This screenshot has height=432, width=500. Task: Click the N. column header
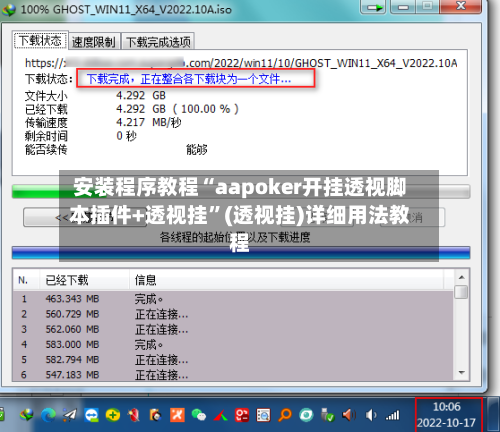(x=26, y=280)
